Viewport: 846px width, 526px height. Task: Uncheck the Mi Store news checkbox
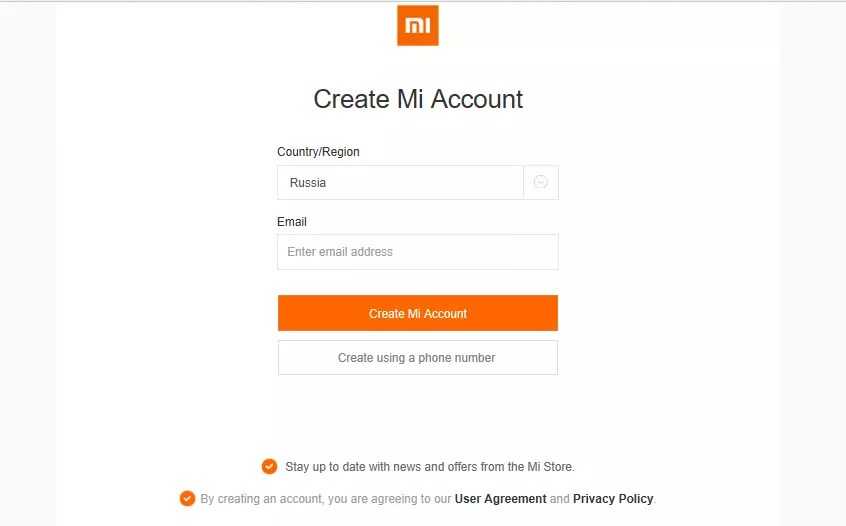[269, 466]
